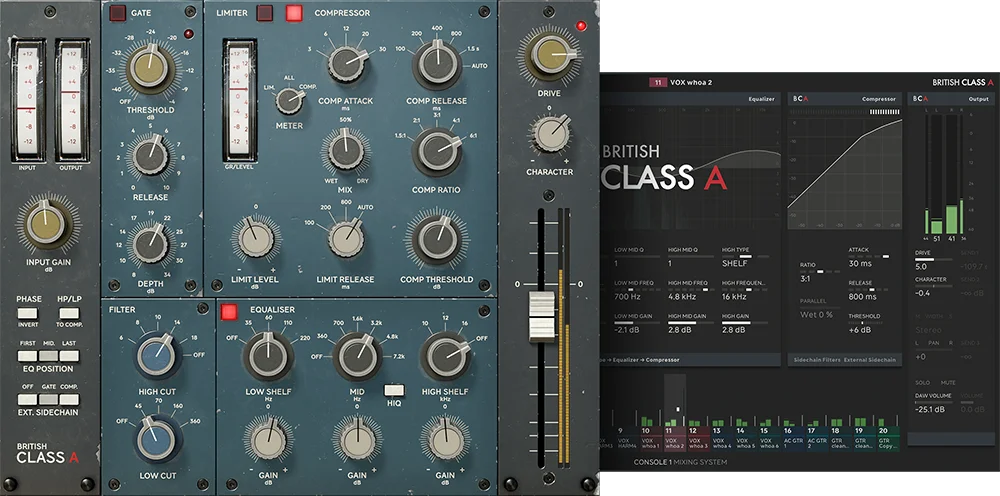The width and height of the screenshot is (1000, 496).
Task: Click the Gain knob under Low Shelf
Action: click(268, 440)
